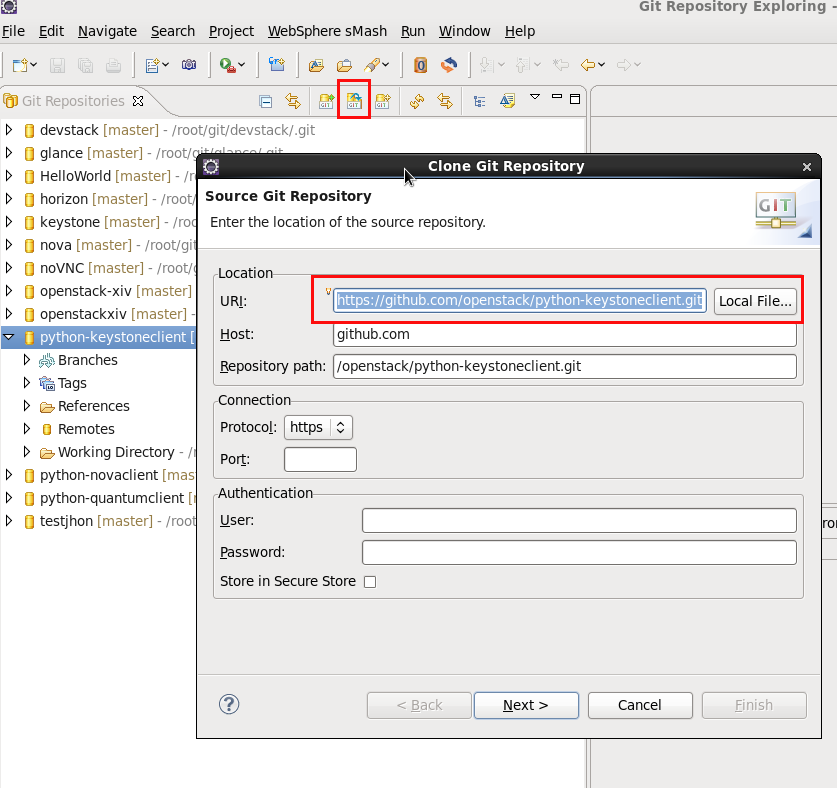Click the Link with Editor double-arrow icon
837x788 pixels.
pyautogui.click(x=293, y=101)
